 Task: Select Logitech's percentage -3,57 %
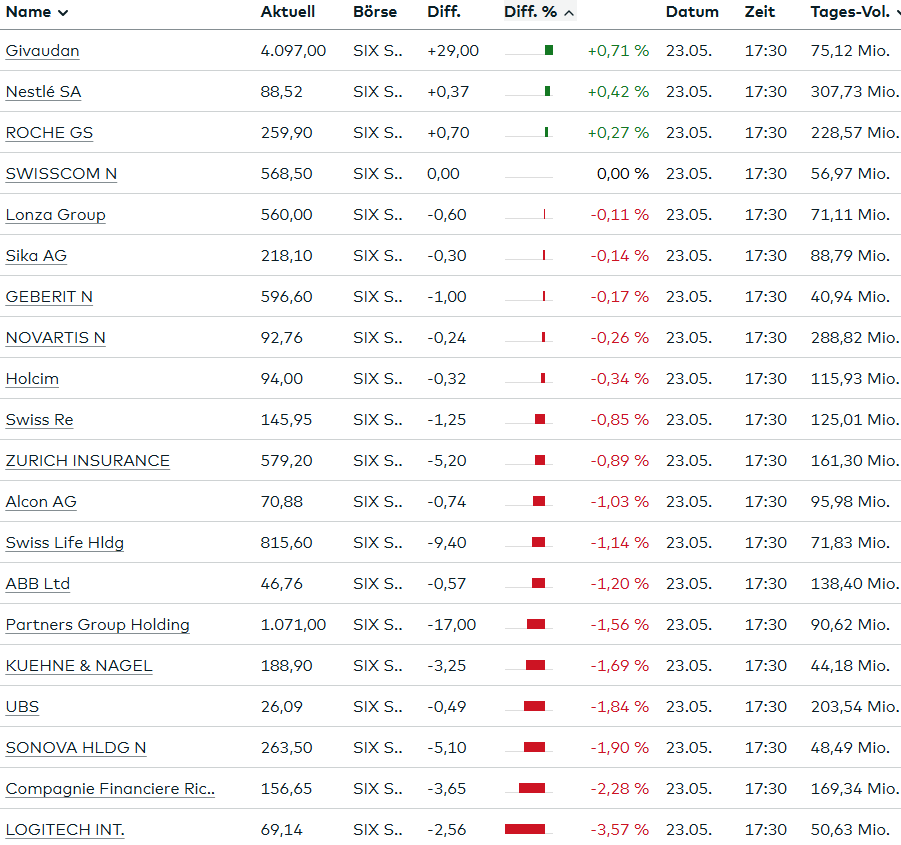click(620, 829)
